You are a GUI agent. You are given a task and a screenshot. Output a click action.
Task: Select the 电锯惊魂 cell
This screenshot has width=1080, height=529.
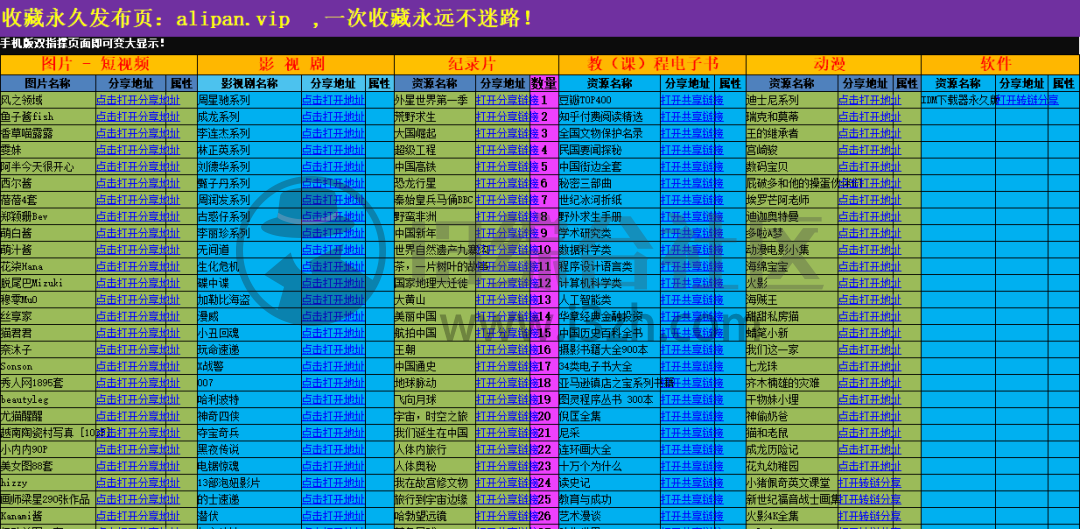coord(249,466)
